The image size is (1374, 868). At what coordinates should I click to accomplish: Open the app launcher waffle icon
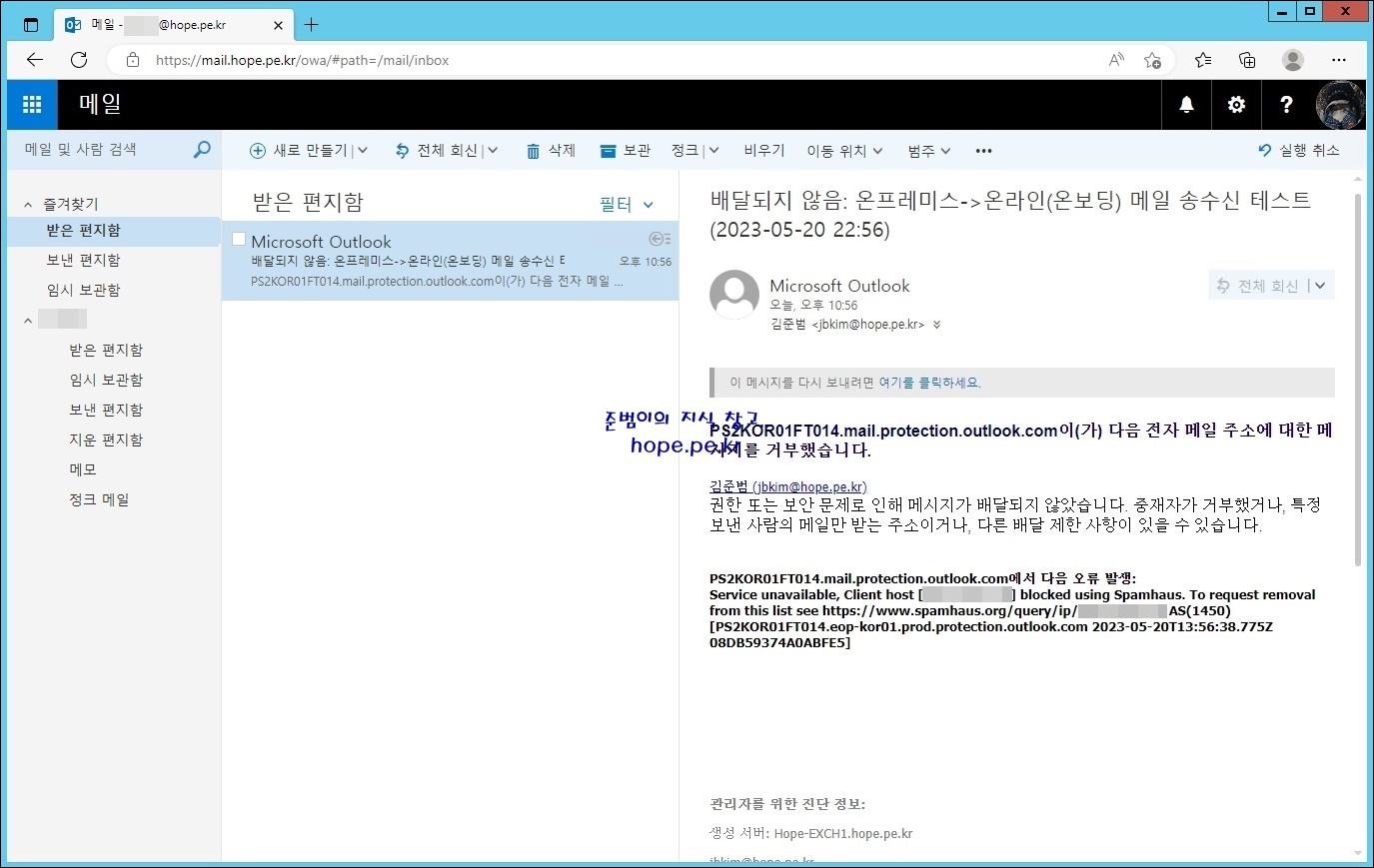click(32, 105)
